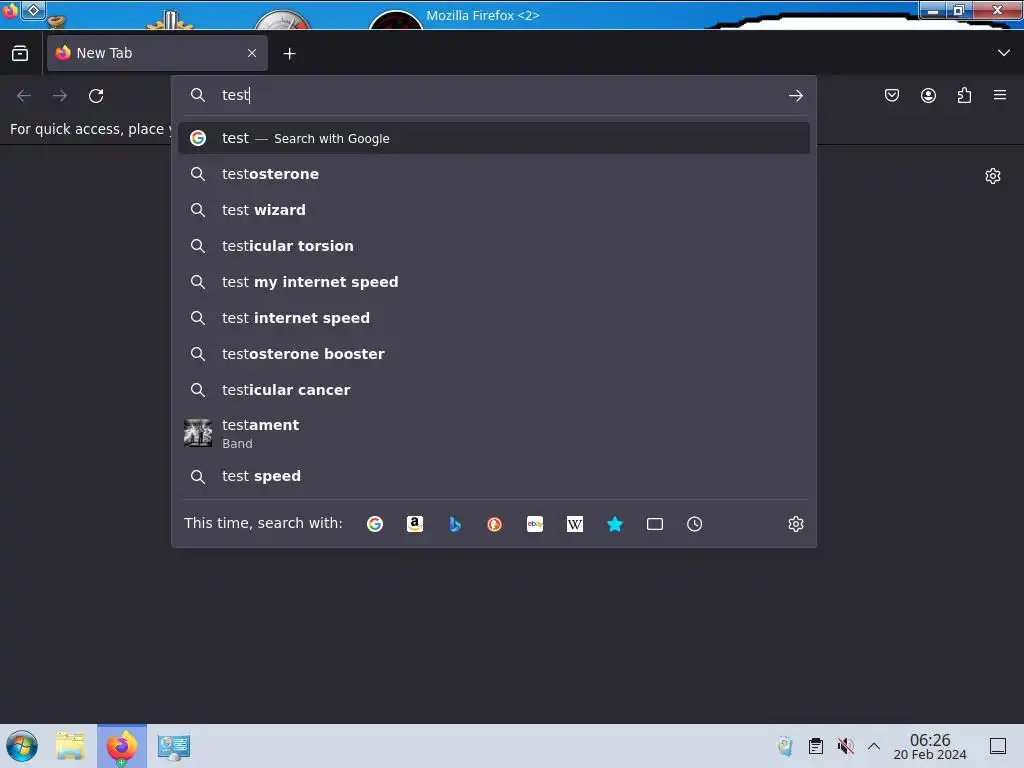Go forward one page
Screen dimensions: 1024x768
[x=60, y=96]
